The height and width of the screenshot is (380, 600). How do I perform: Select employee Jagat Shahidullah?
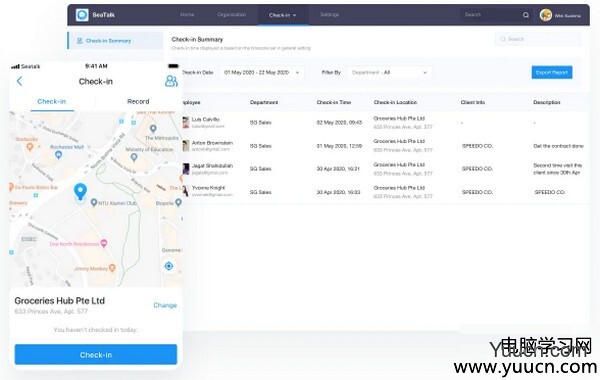212,166
